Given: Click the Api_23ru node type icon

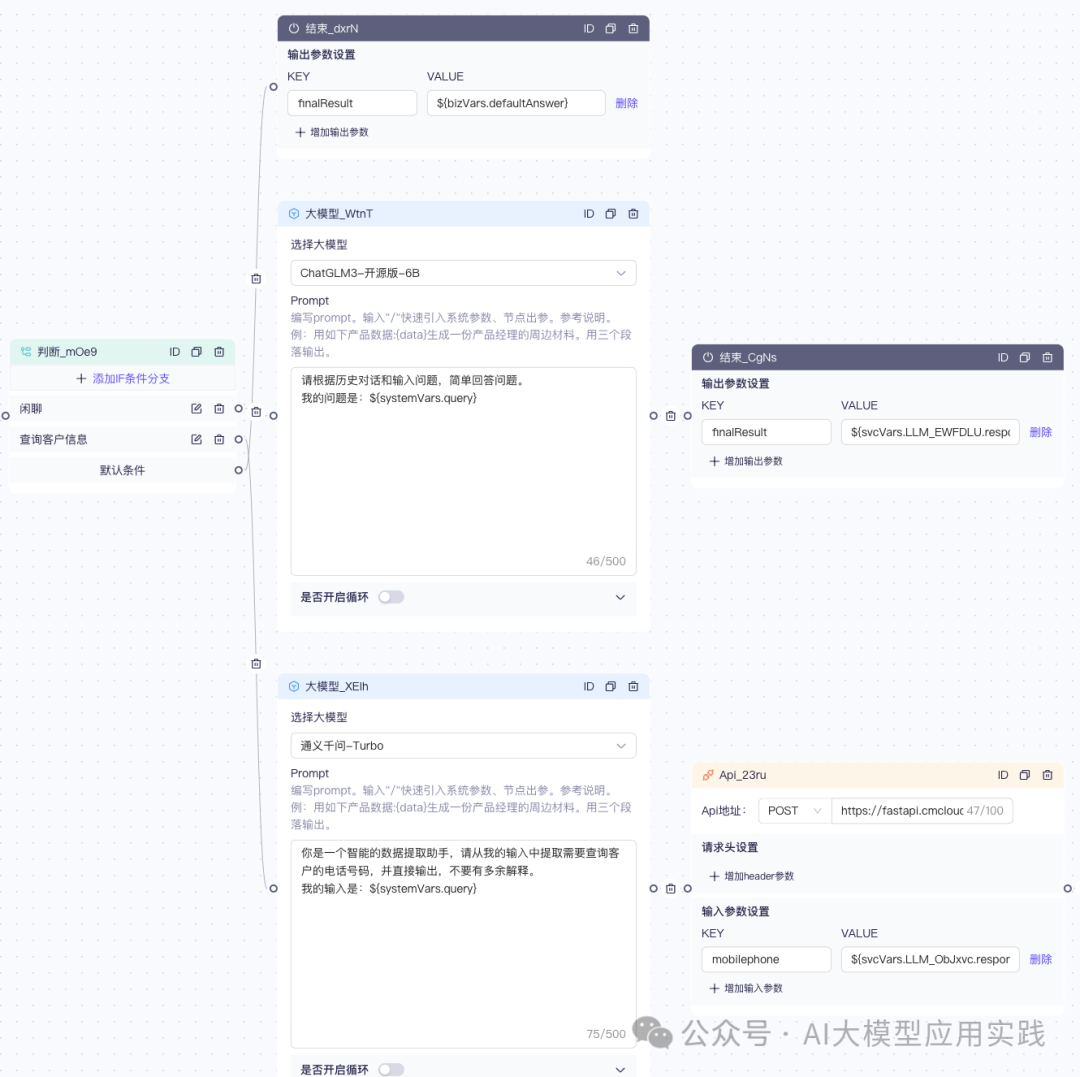Looking at the screenshot, I should [x=707, y=775].
